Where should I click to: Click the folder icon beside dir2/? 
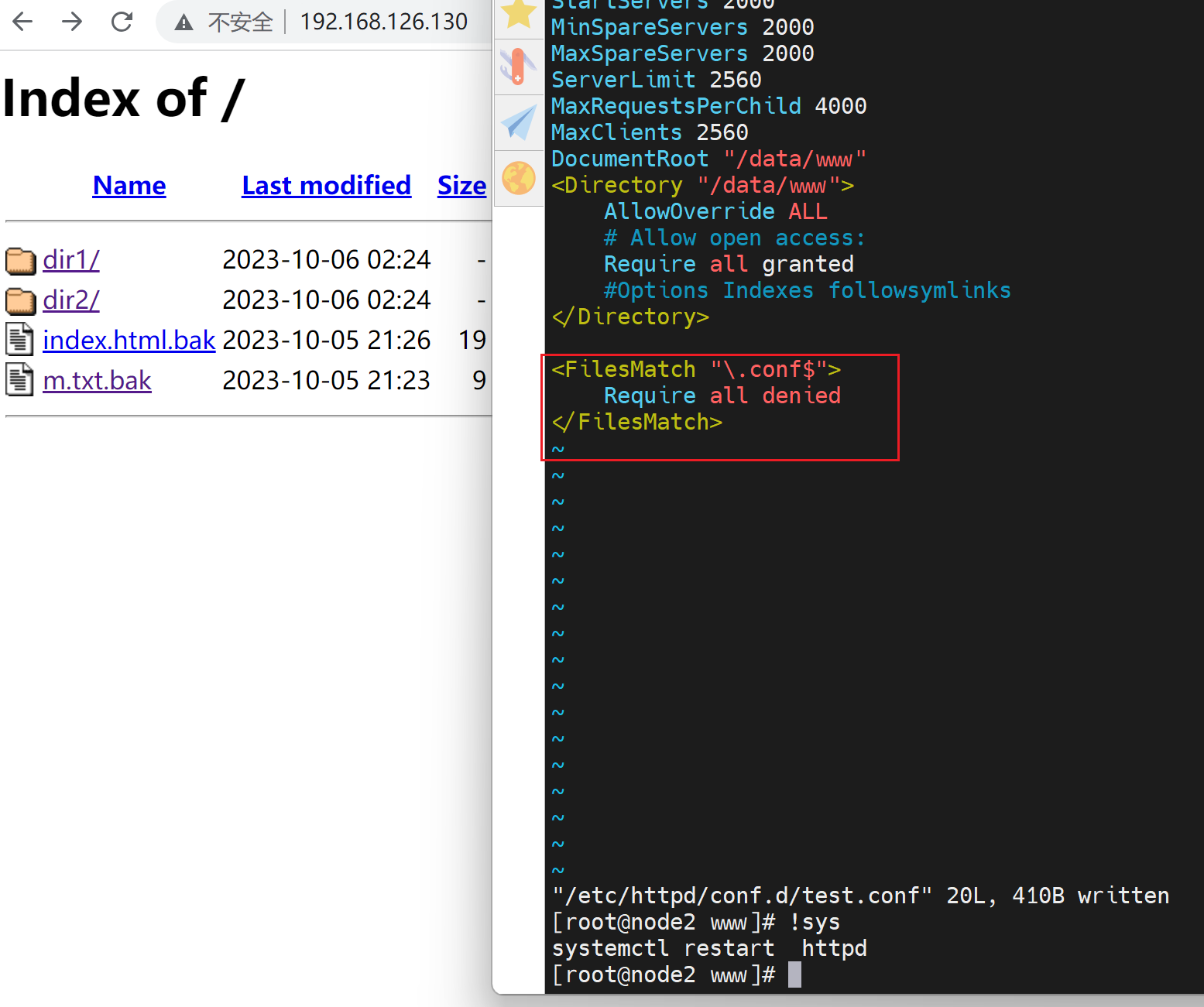click(20, 301)
